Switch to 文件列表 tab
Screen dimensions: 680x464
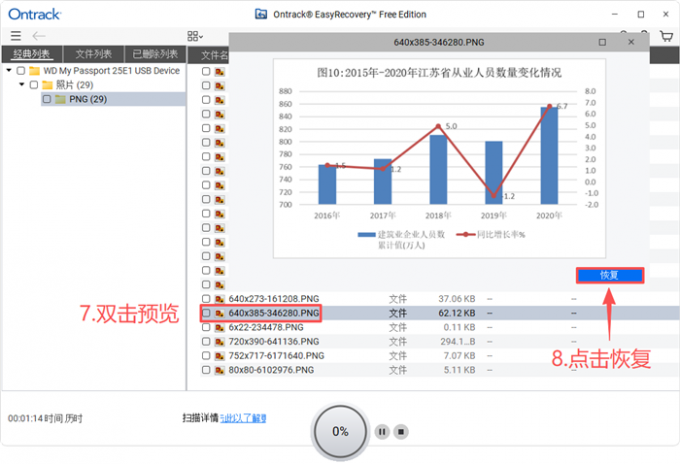click(93, 54)
